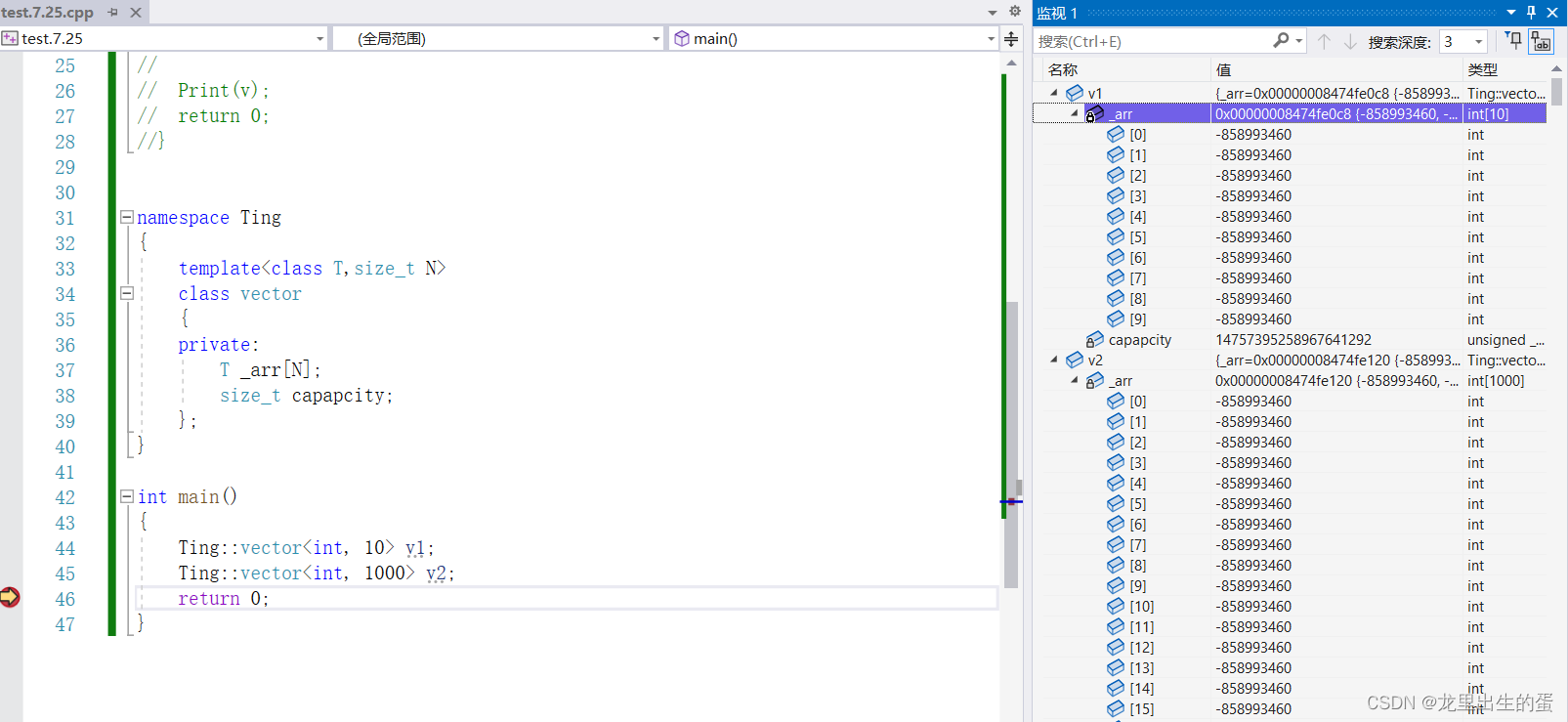Click the split editor window icon
The width and height of the screenshot is (1568, 722).
[1011, 39]
